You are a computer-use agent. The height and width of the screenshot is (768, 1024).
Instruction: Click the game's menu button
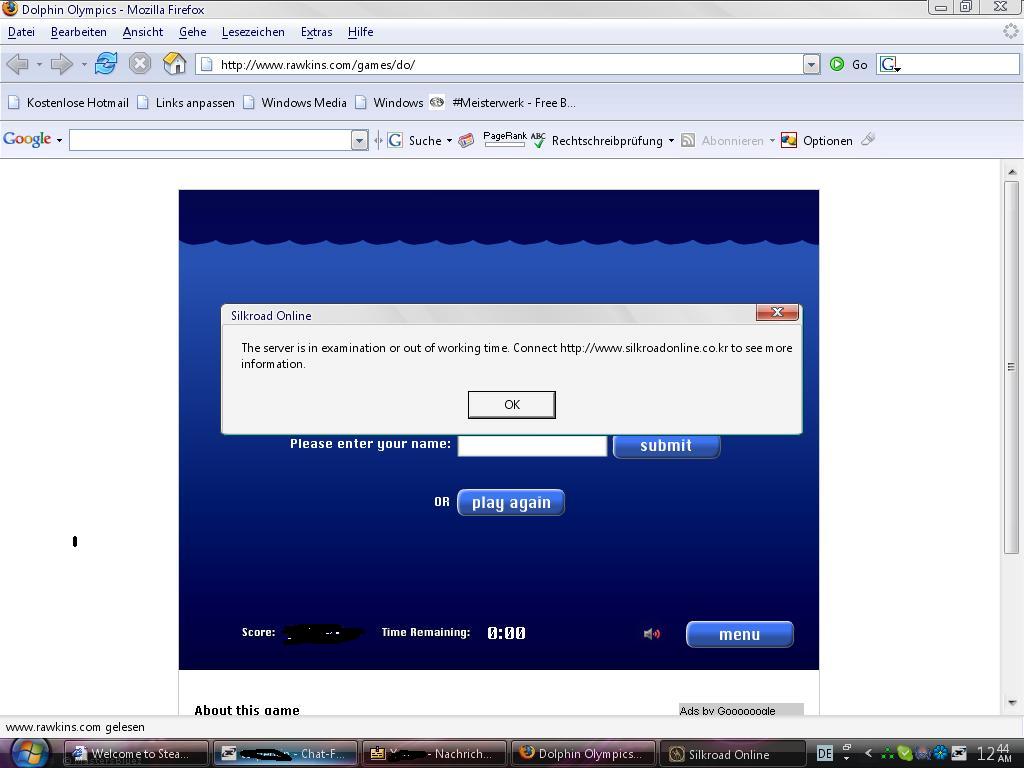pos(739,634)
